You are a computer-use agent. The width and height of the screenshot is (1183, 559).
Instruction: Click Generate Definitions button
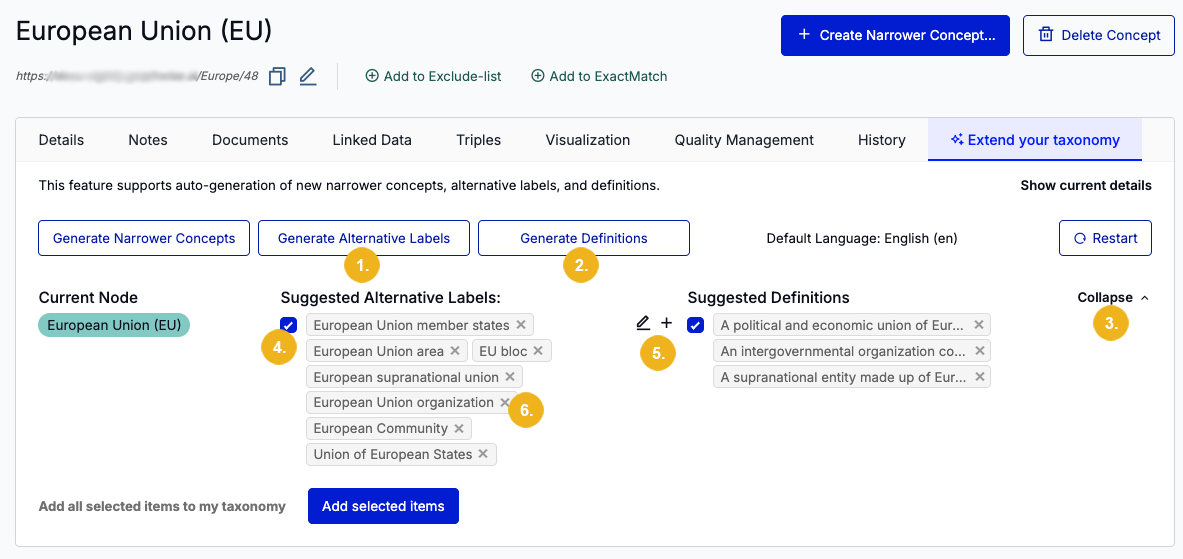(584, 238)
